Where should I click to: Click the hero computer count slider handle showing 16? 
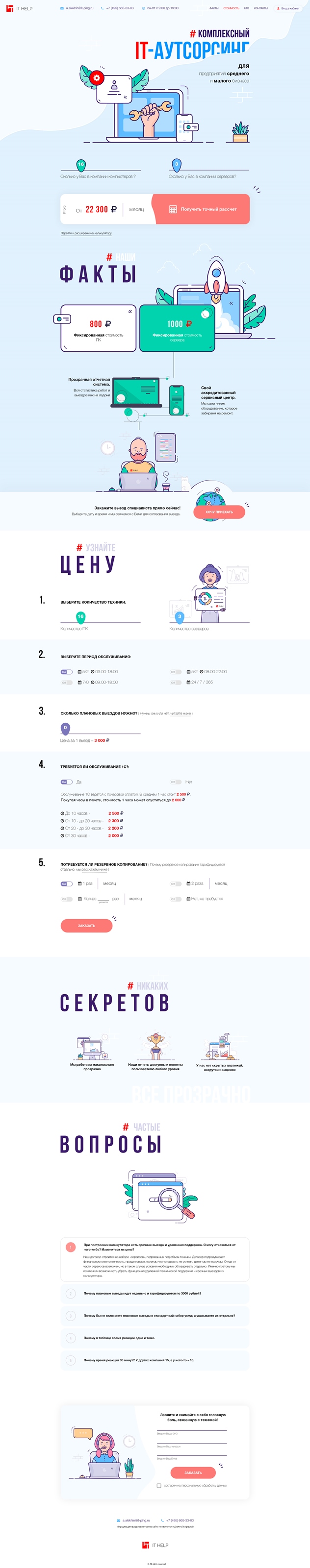(81, 165)
